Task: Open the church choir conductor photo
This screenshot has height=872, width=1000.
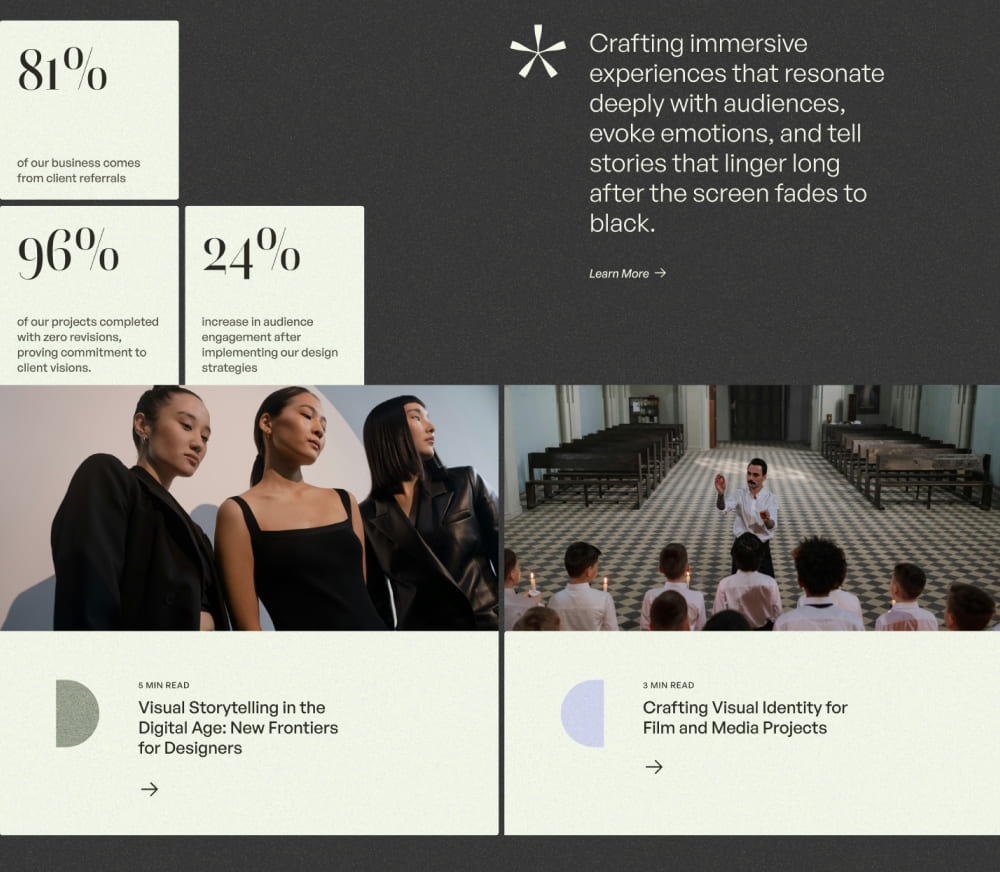Action: [752, 508]
